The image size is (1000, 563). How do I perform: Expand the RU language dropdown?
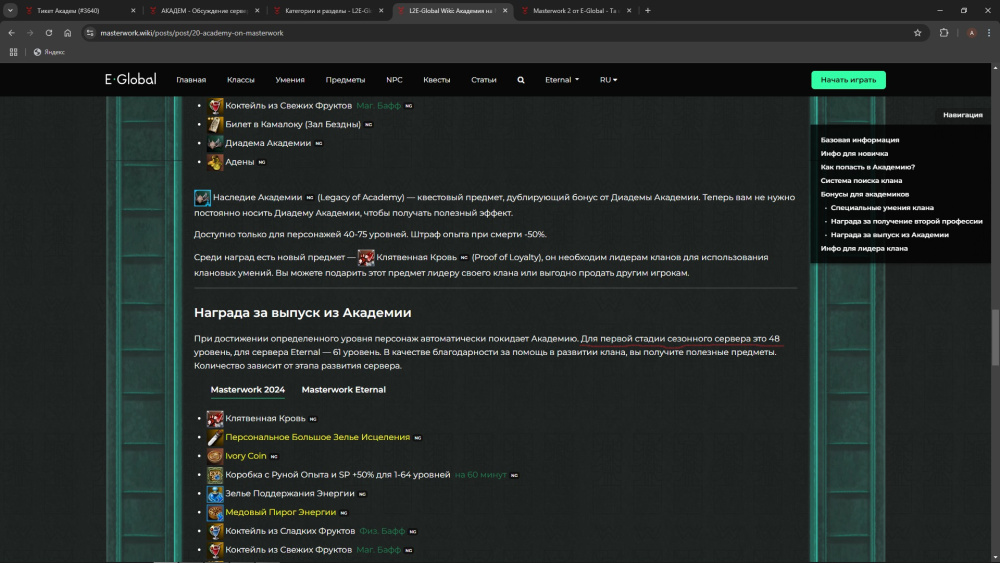(x=608, y=80)
